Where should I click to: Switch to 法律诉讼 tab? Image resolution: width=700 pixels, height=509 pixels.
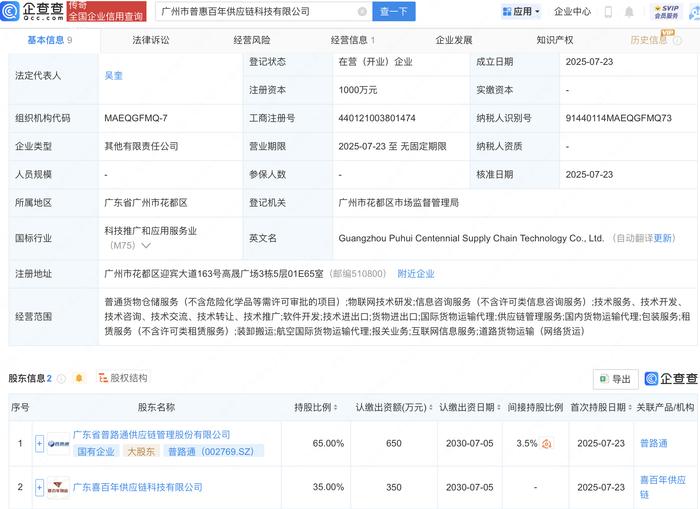pyautogui.click(x=151, y=40)
